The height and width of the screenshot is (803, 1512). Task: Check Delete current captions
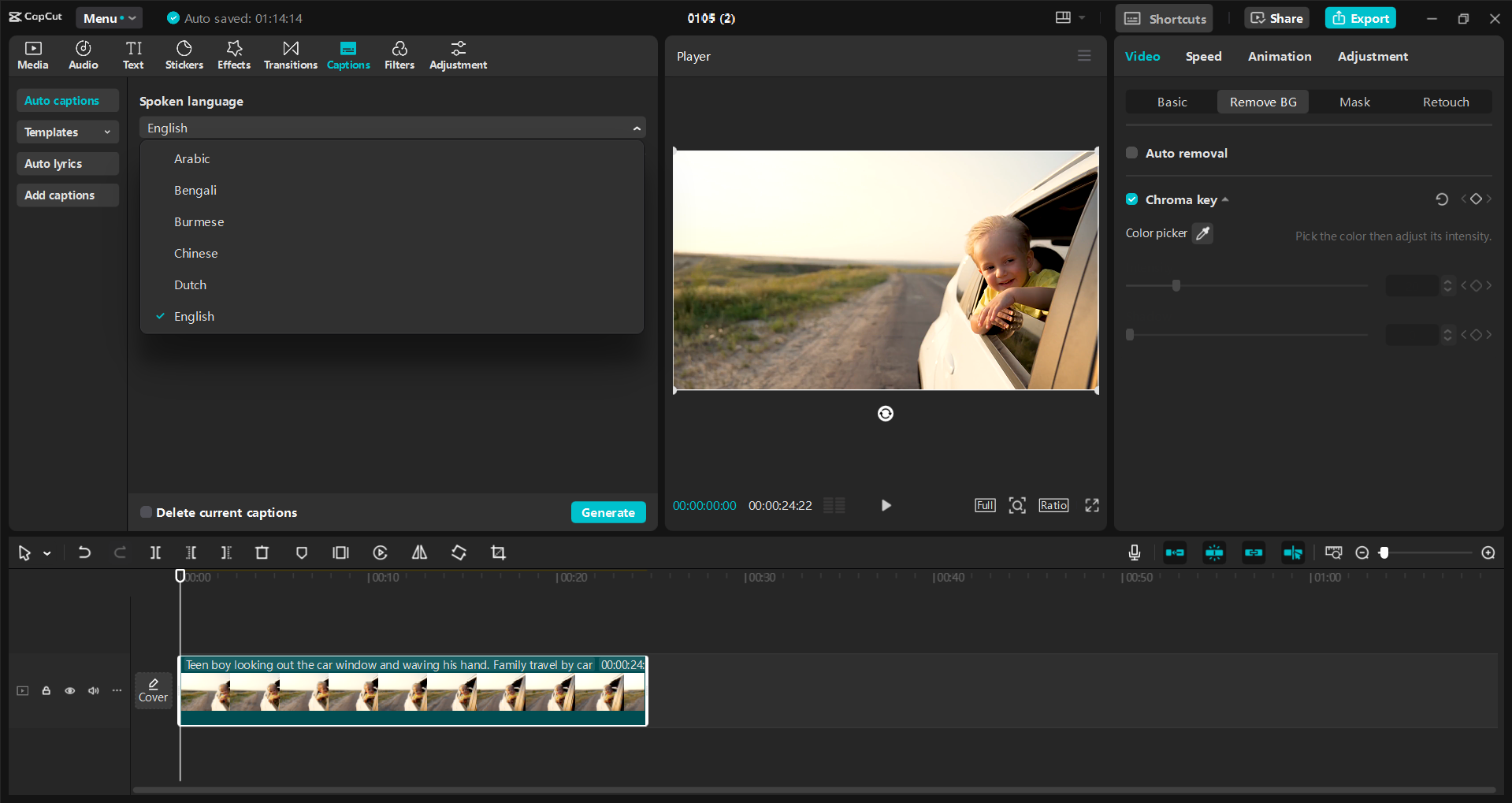pos(146,512)
